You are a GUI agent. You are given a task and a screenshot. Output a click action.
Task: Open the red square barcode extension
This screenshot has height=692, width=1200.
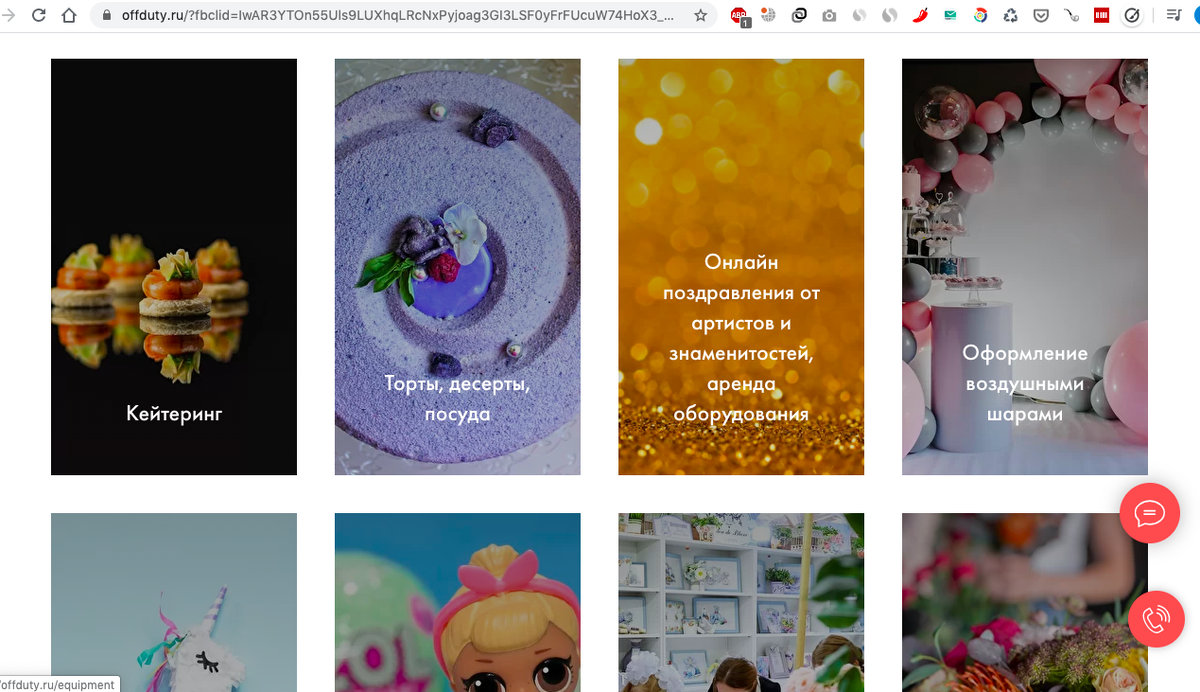pyautogui.click(x=1101, y=16)
